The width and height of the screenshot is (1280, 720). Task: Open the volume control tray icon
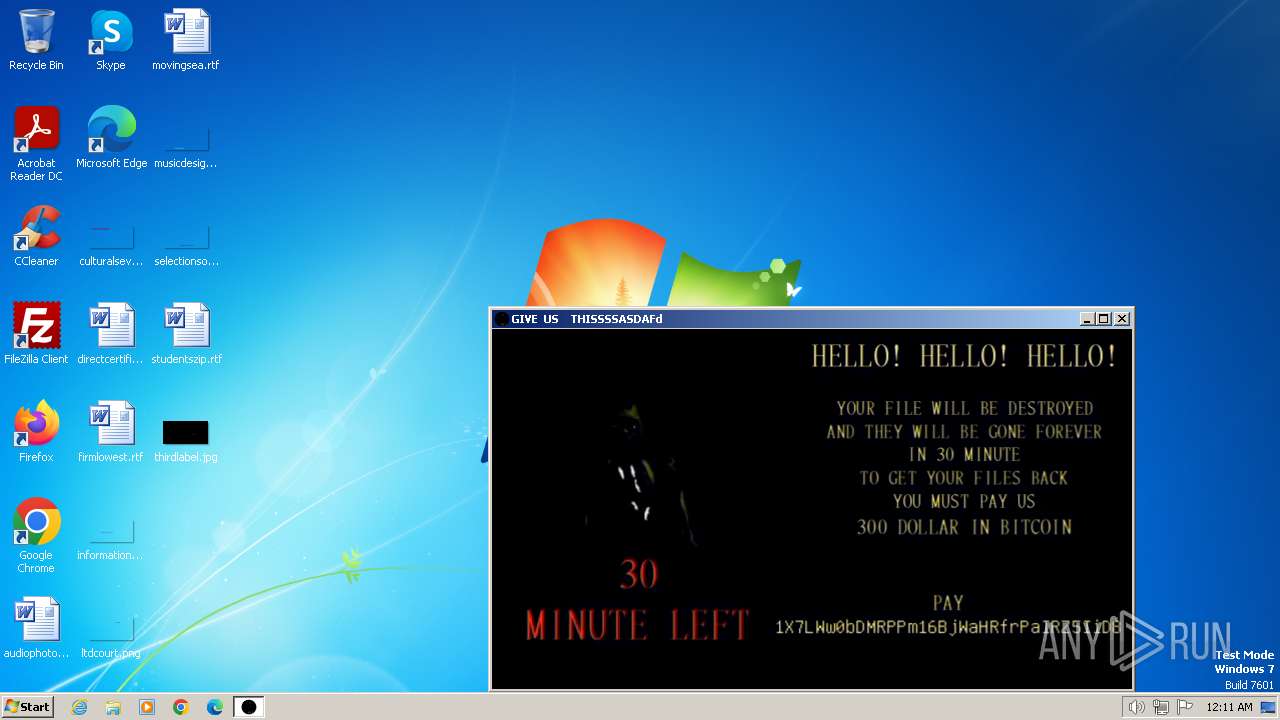1137,707
